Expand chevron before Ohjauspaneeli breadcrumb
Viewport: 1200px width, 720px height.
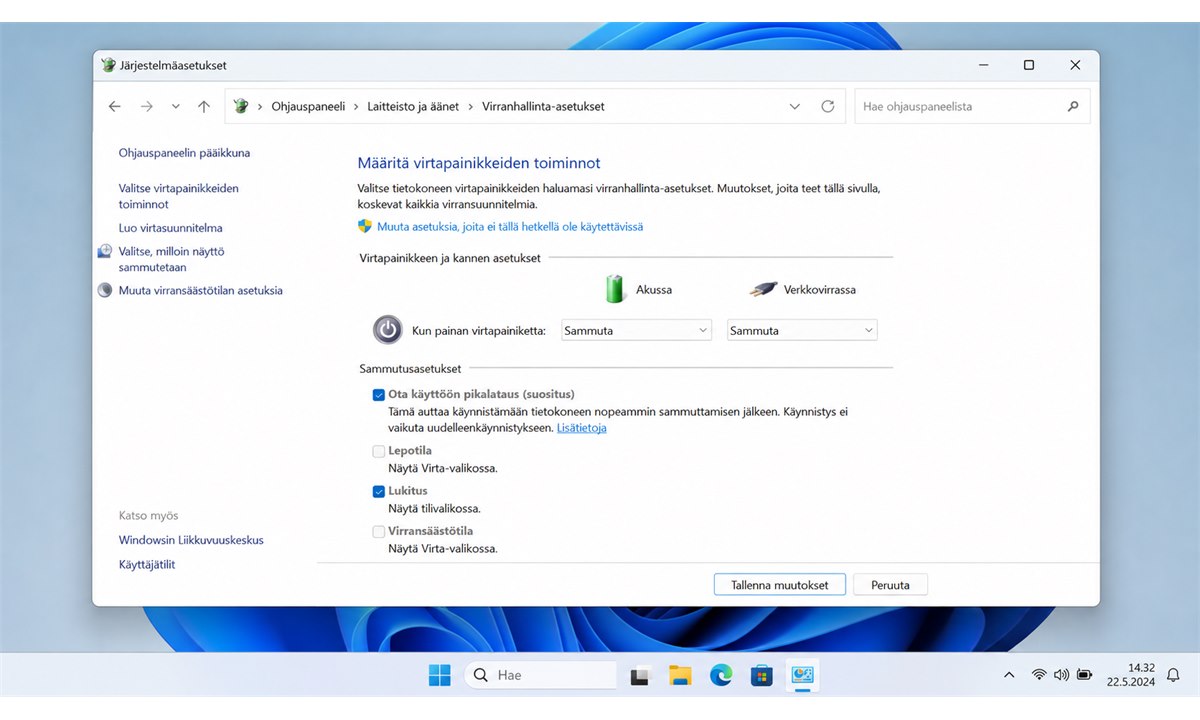[260, 106]
